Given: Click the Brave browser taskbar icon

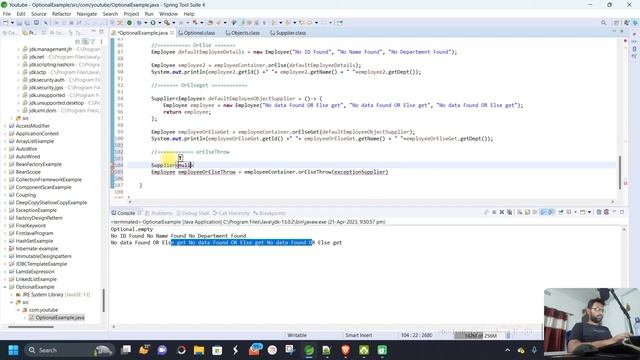Looking at the screenshot, I should (x=346, y=350).
